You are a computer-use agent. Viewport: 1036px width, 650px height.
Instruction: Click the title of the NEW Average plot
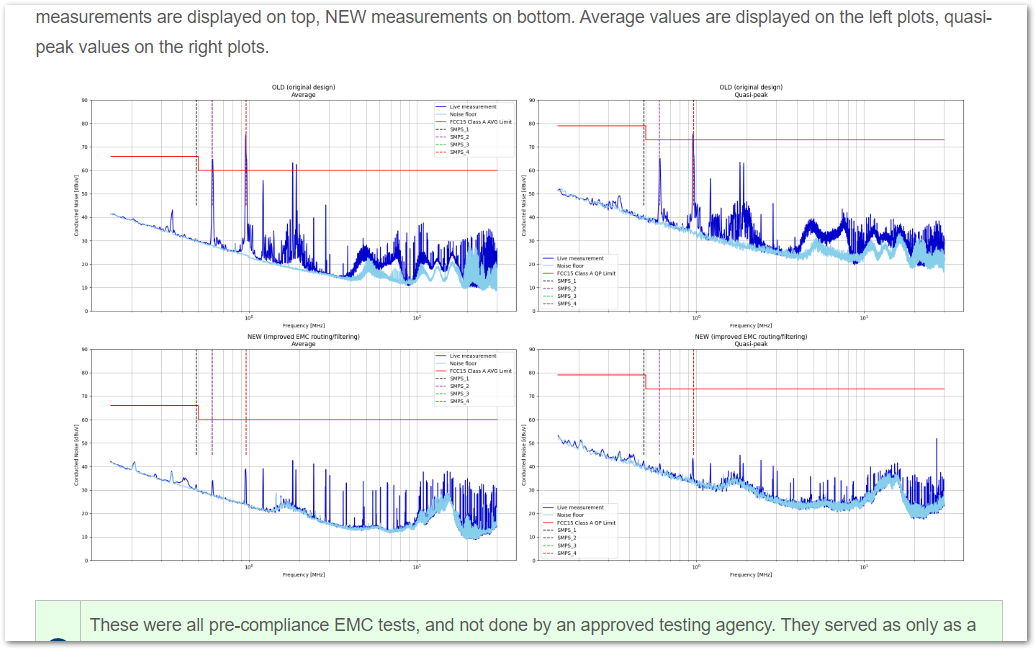pyautogui.click(x=303, y=339)
